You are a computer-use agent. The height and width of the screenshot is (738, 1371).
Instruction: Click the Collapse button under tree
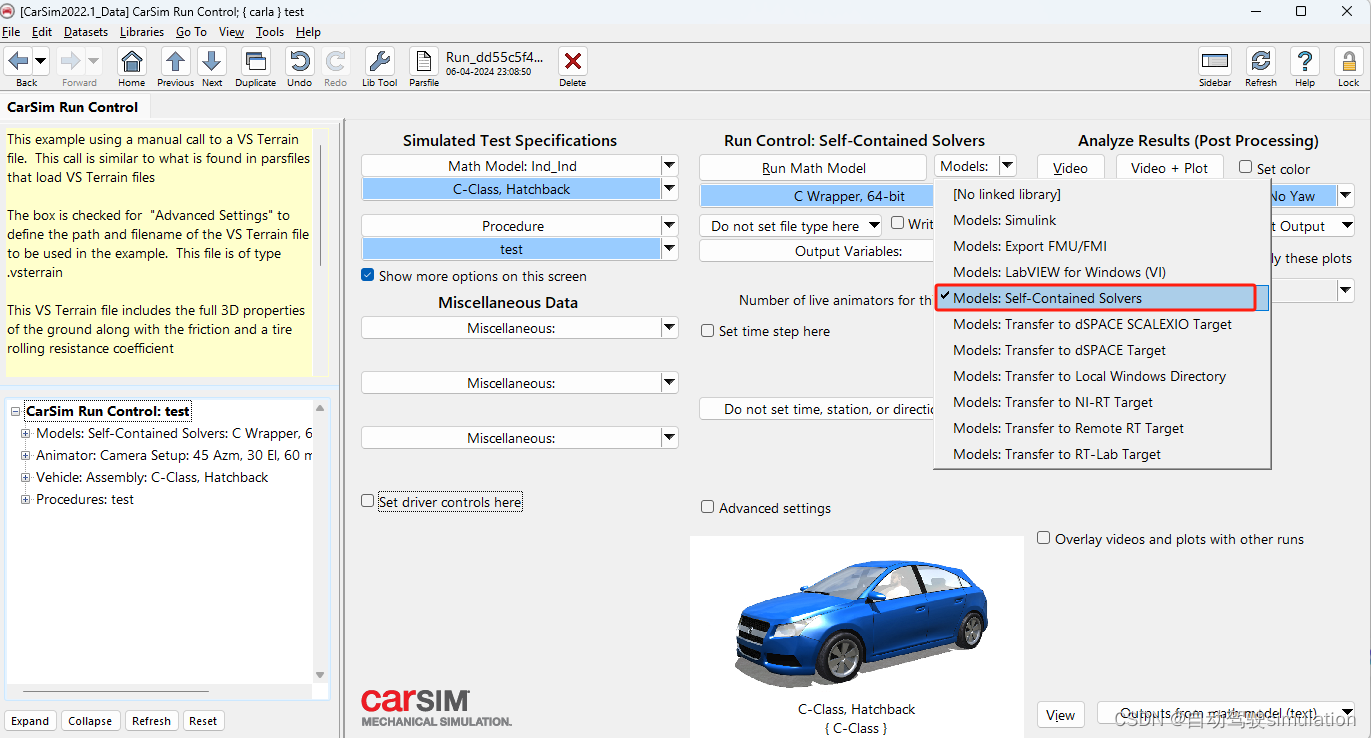tap(90, 721)
